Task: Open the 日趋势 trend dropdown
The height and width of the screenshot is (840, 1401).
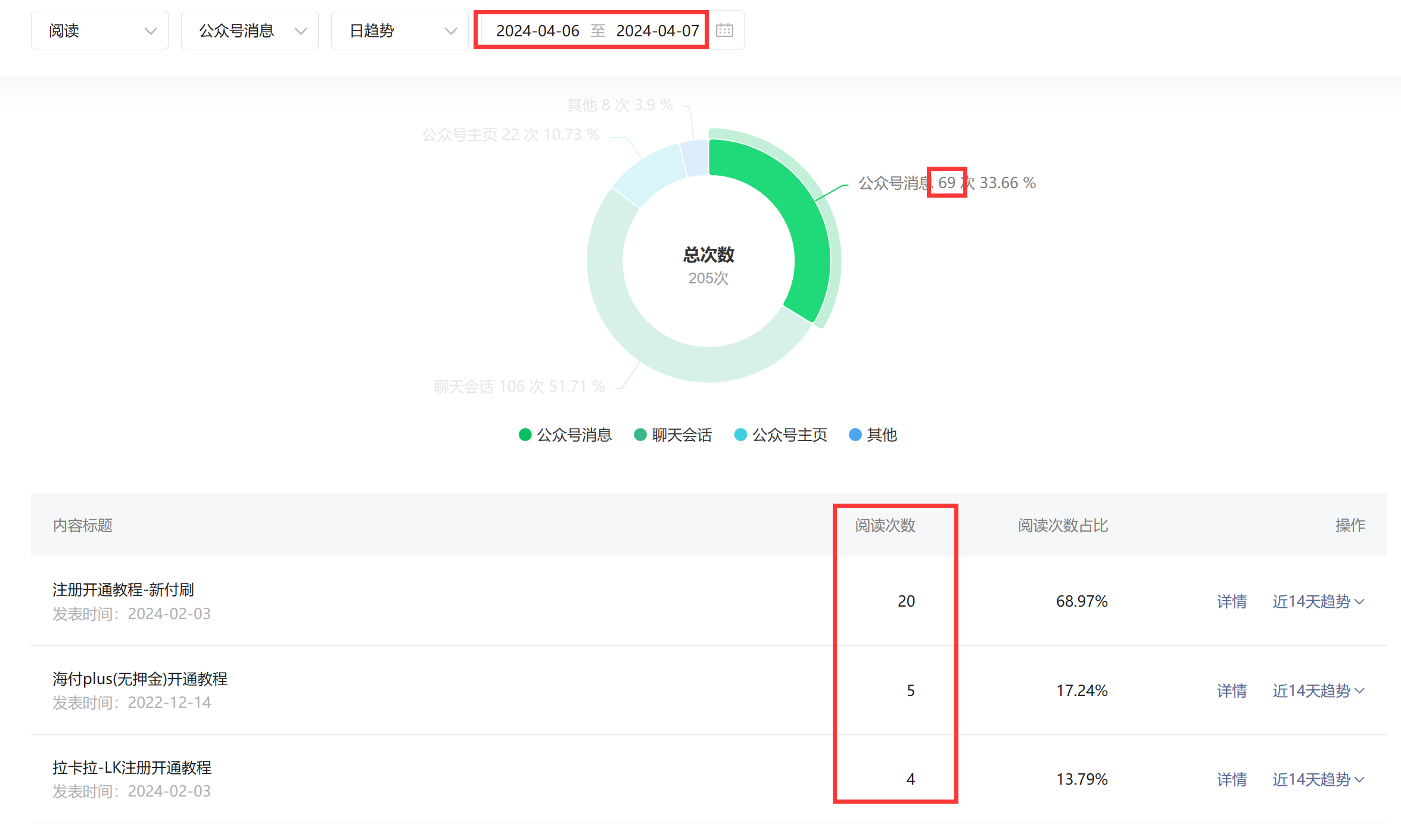Action: tap(400, 30)
